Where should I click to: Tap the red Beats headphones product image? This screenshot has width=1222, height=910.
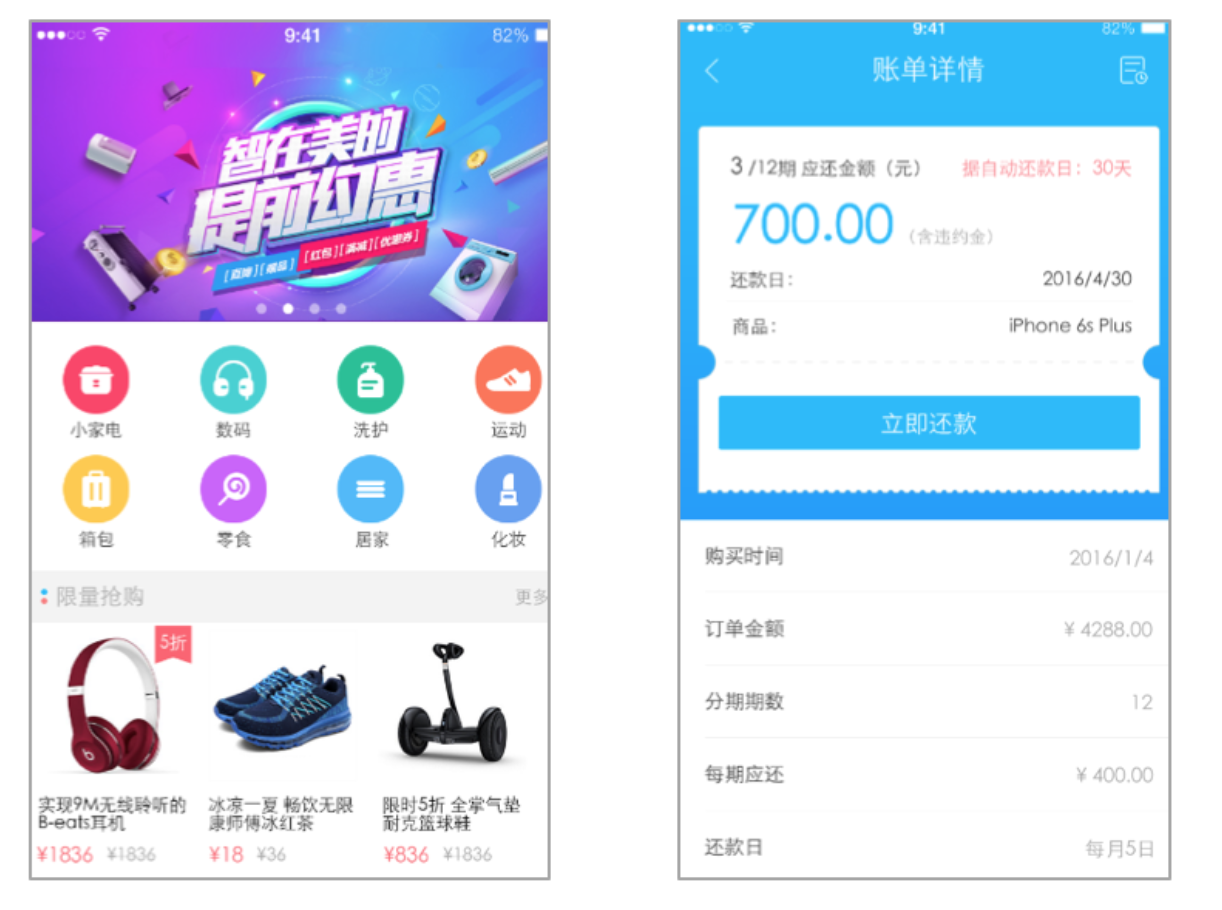[112, 706]
